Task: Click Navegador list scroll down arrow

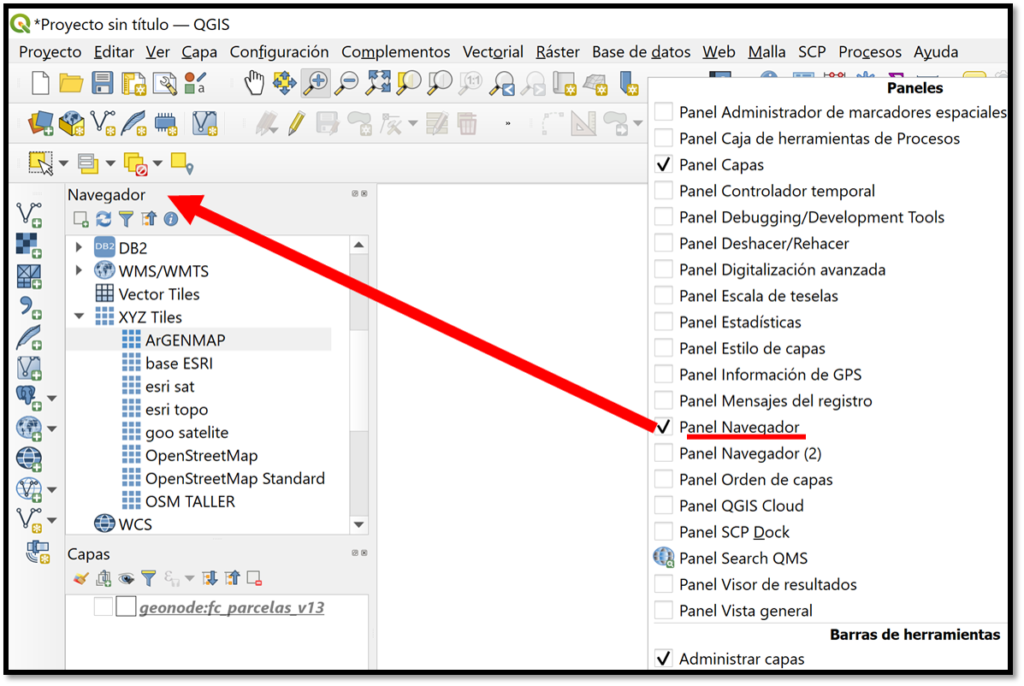Action: pyautogui.click(x=359, y=525)
